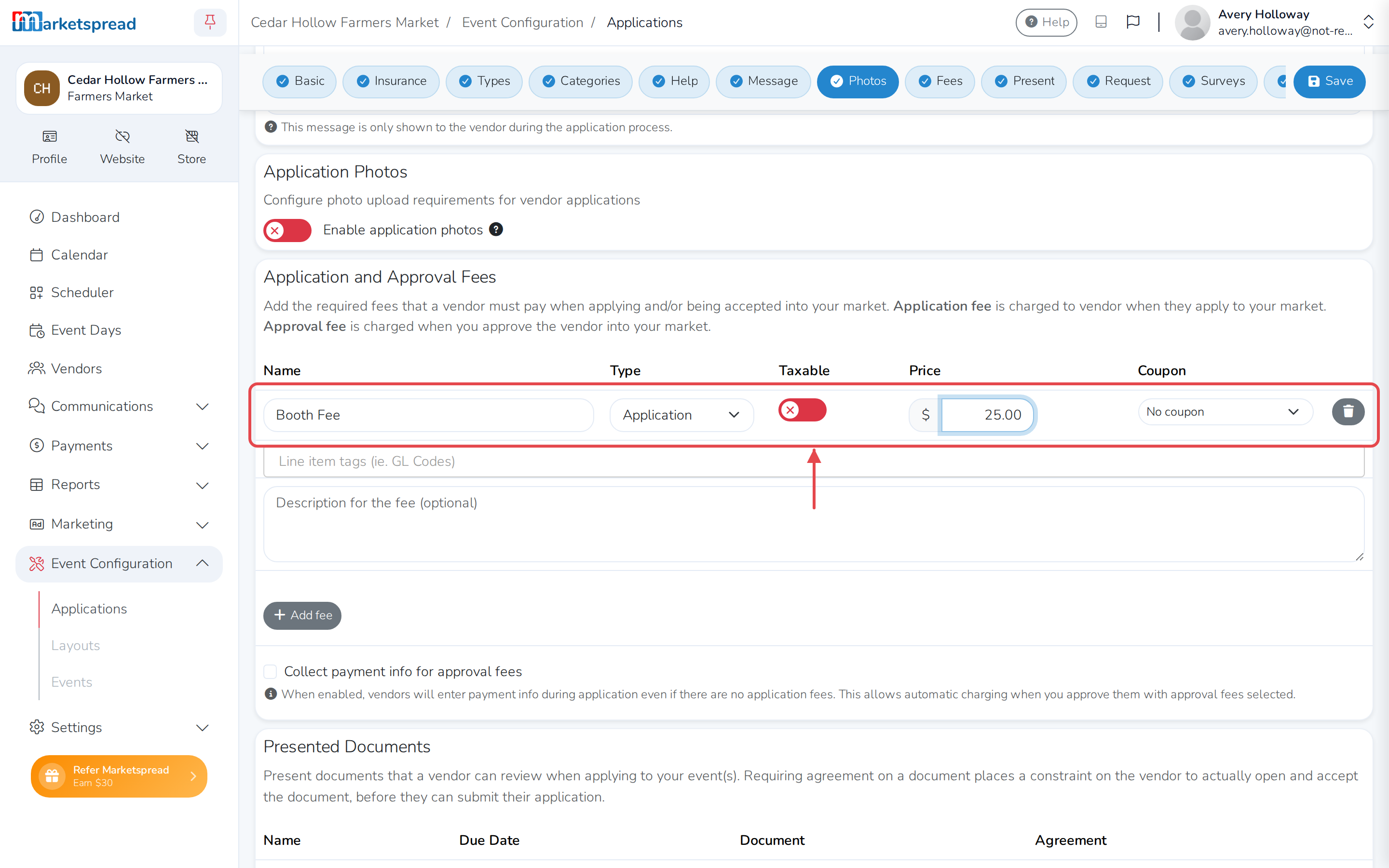The height and width of the screenshot is (868, 1389).
Task: Click the Help button in header
Action: point(1047,22)
